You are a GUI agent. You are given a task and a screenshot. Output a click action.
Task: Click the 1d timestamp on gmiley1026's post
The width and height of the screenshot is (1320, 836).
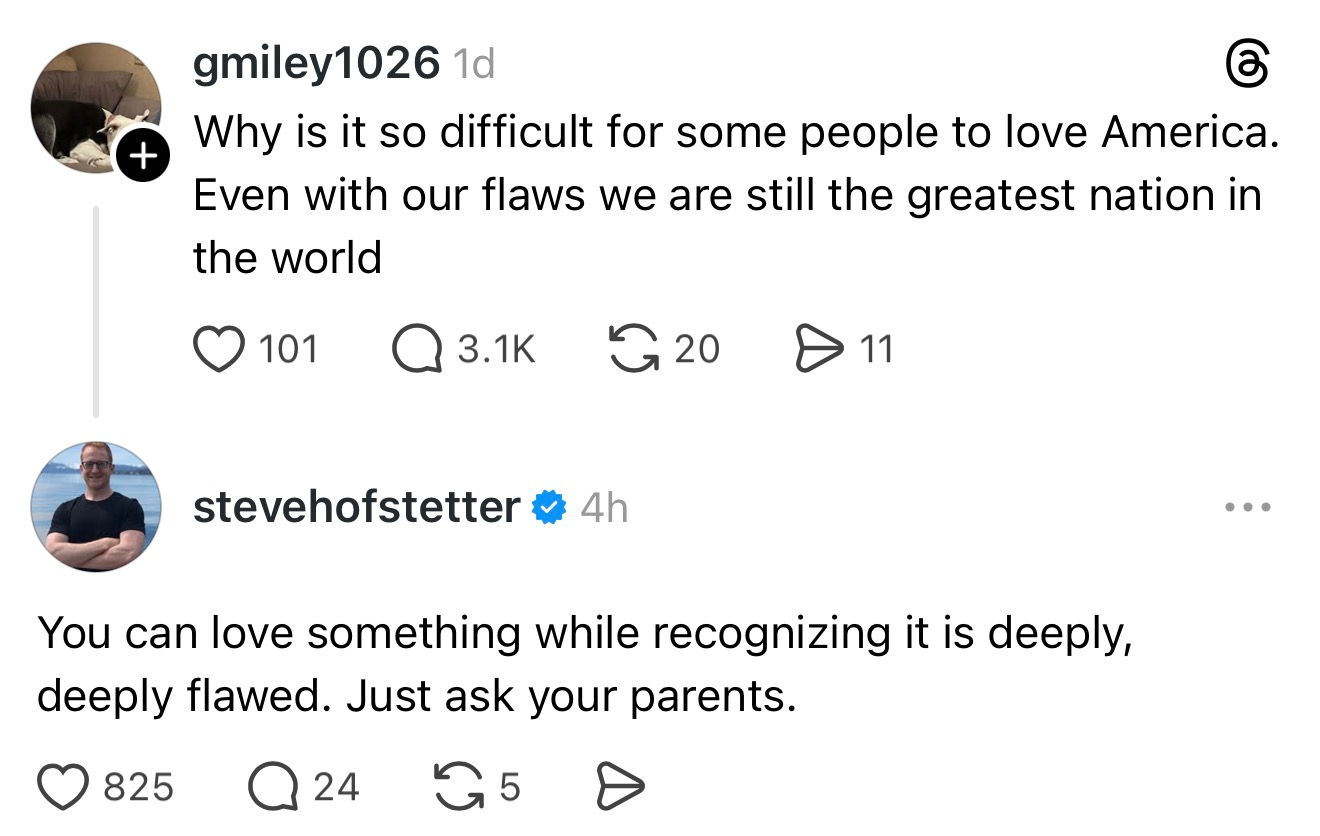tap(474, 66)
